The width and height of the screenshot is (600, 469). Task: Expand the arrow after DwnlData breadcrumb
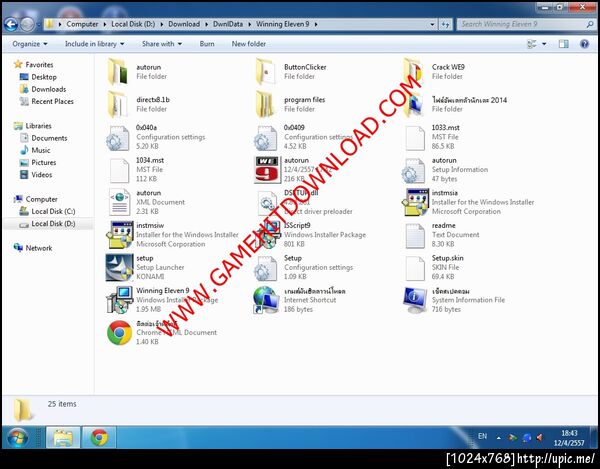(x=249, y=24)
